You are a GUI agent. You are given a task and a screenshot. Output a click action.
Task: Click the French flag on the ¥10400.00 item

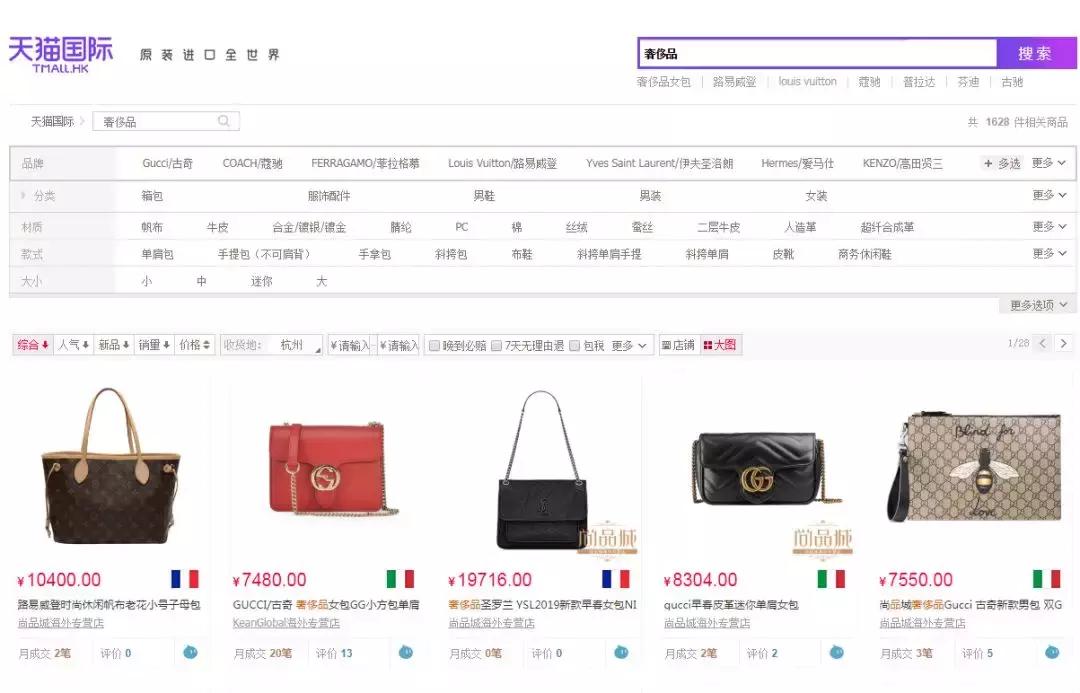(x=185, y=577)
